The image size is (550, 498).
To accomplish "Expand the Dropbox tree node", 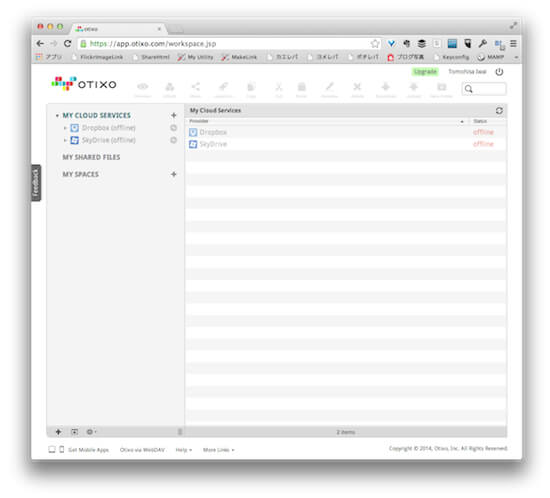I will click(x=65, y=128).
